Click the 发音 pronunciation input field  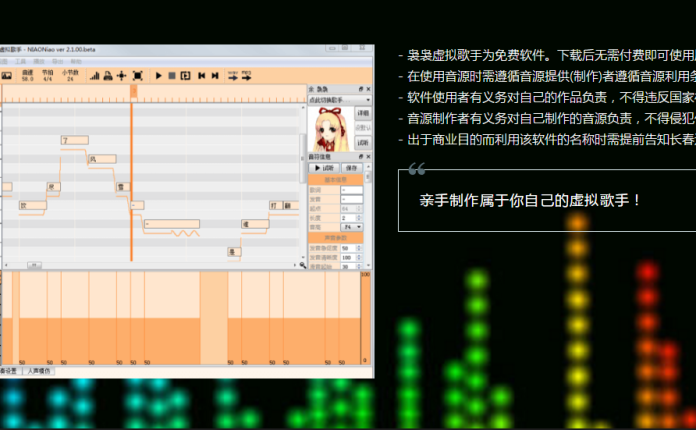[352, 199]
